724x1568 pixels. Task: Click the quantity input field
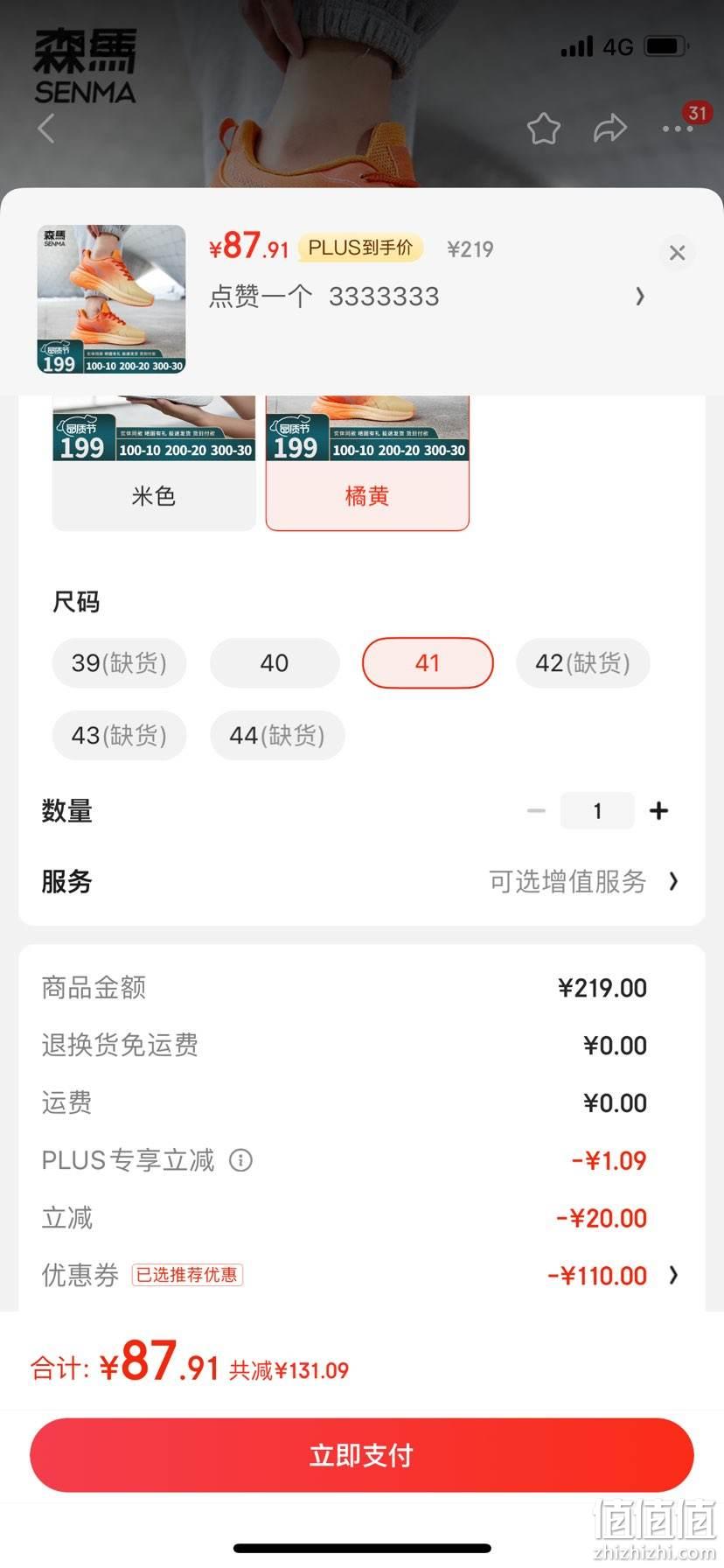tap(597, 811)
